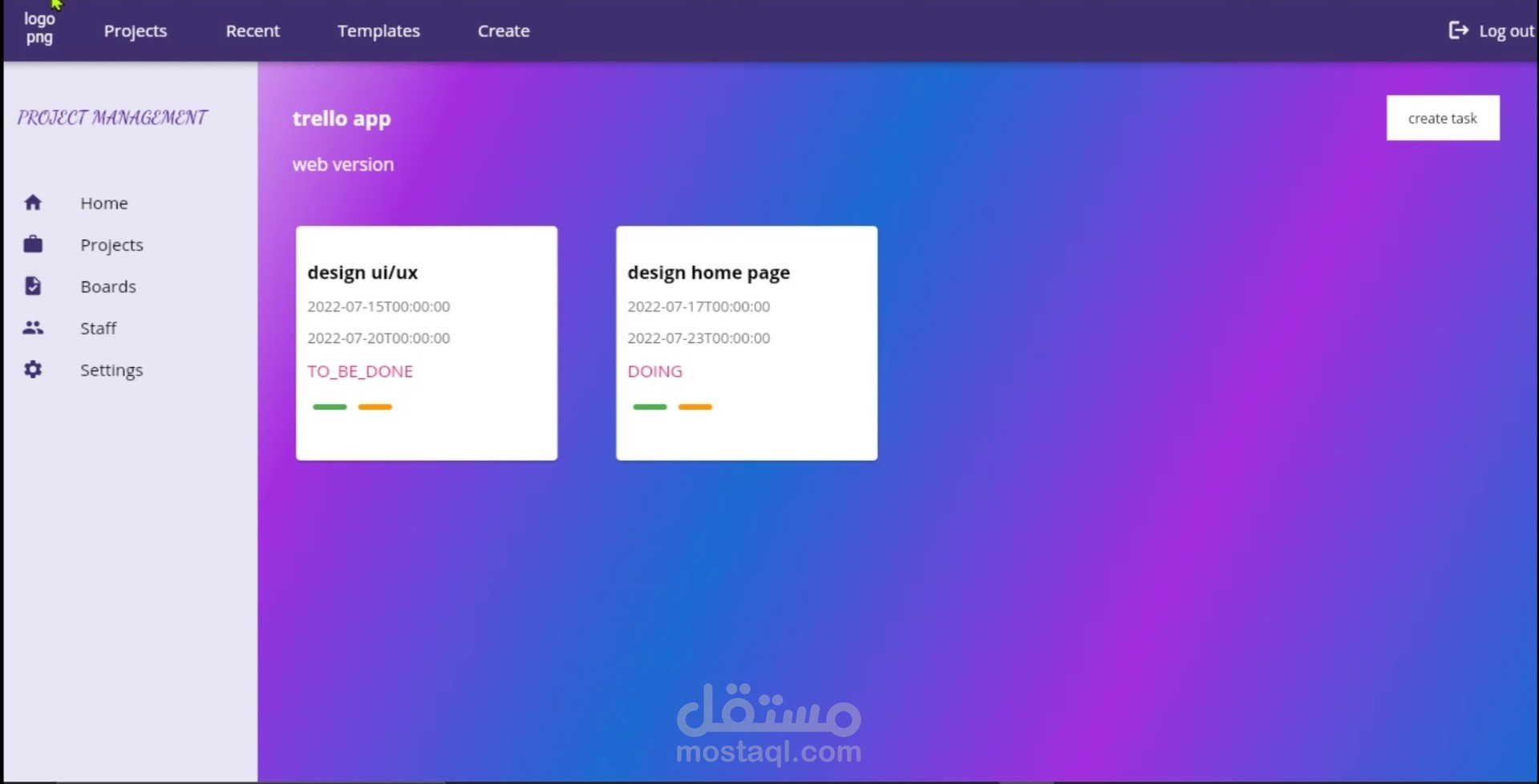
Task: Go to Boards label in the sidebar
Action: pos(108,286)
